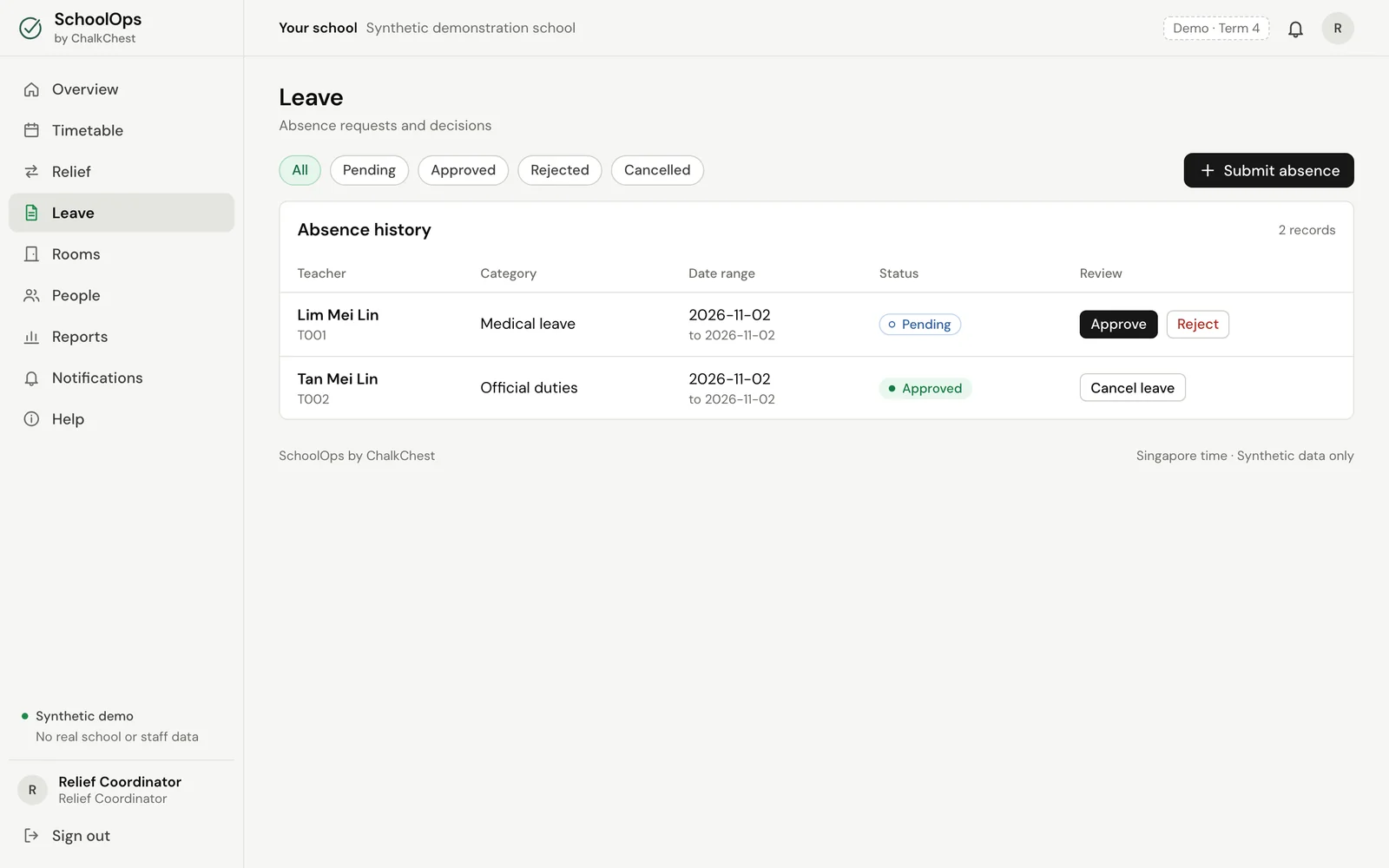Image resolution: width=1389 pixels, height=868 pixels.
Task: Click the Approved status badge
Action: 925,388
